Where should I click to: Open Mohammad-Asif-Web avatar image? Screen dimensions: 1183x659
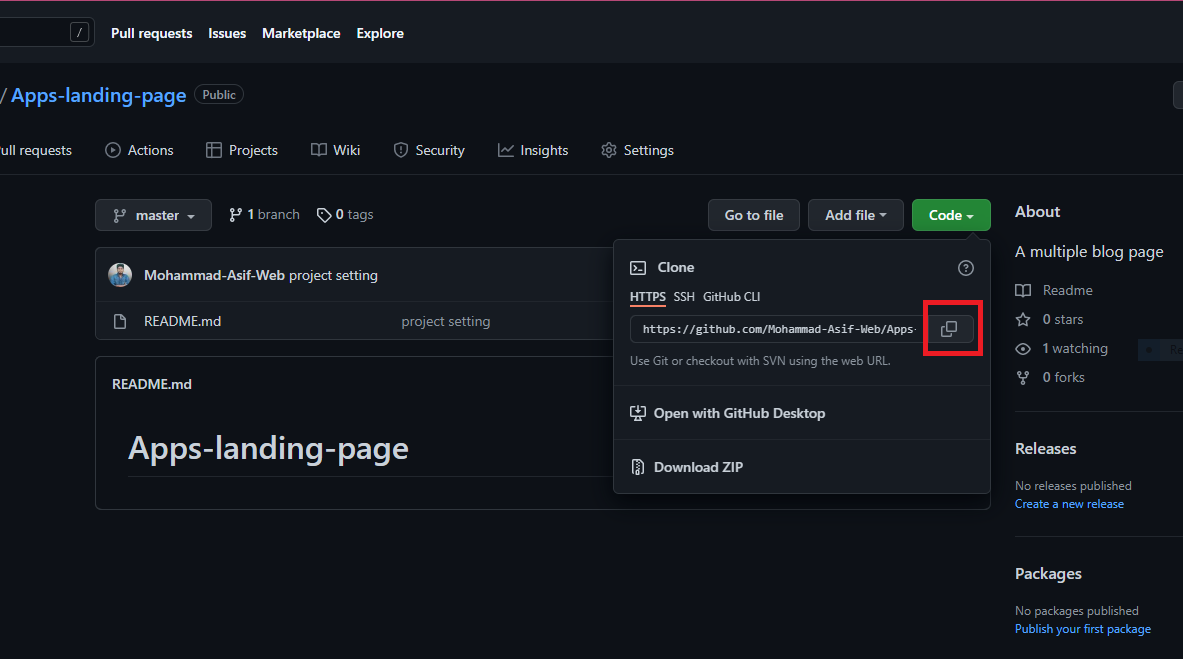pyautogui.click(x=120, y=275)
